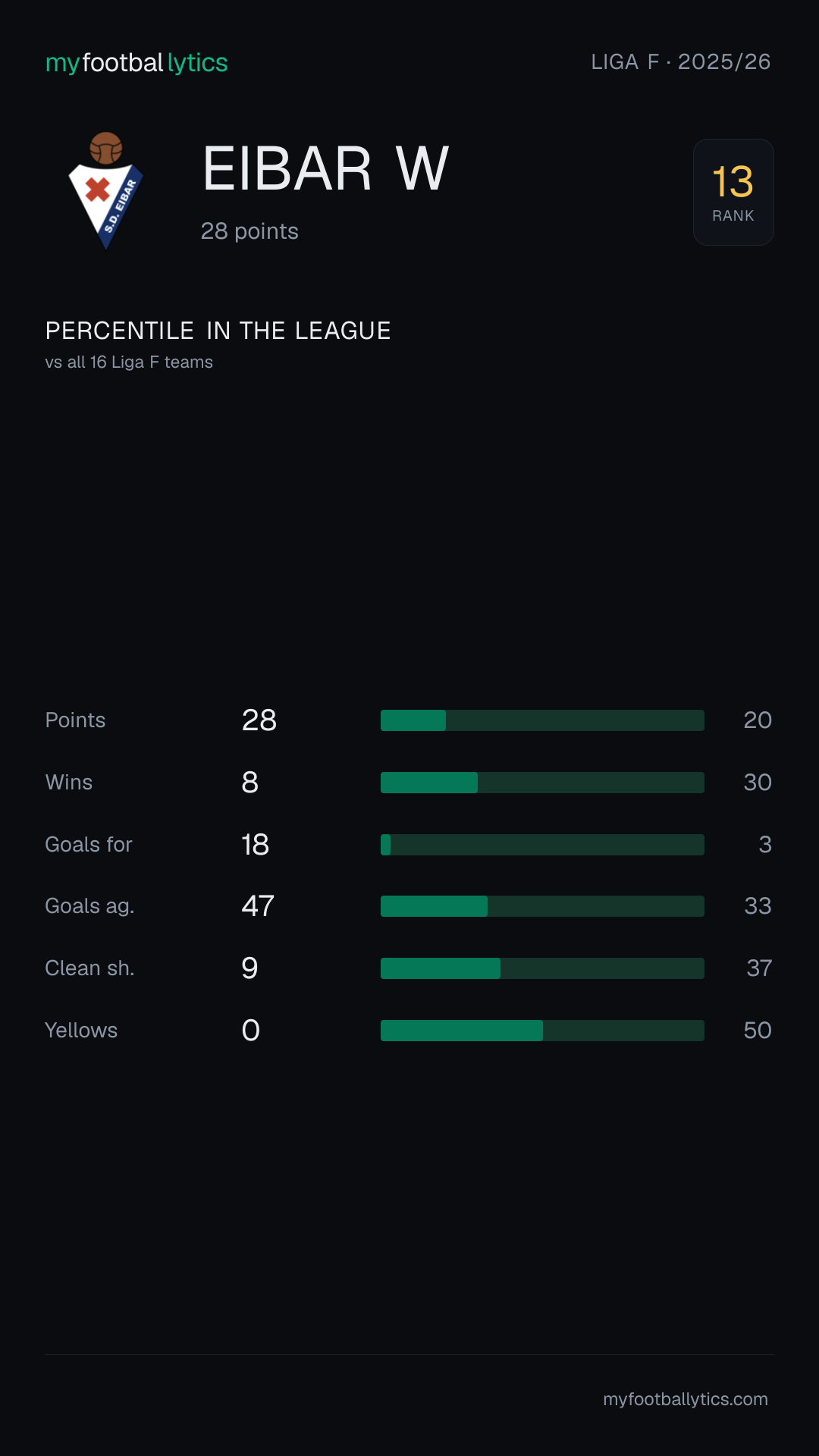Click the EIBAR W team title
819x1456 pixels.
[326, 168]
